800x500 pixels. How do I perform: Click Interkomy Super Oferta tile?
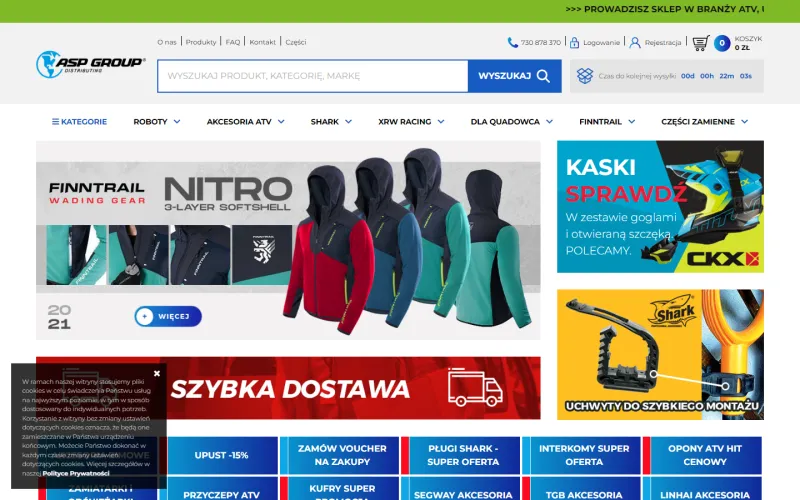point(584,455)
